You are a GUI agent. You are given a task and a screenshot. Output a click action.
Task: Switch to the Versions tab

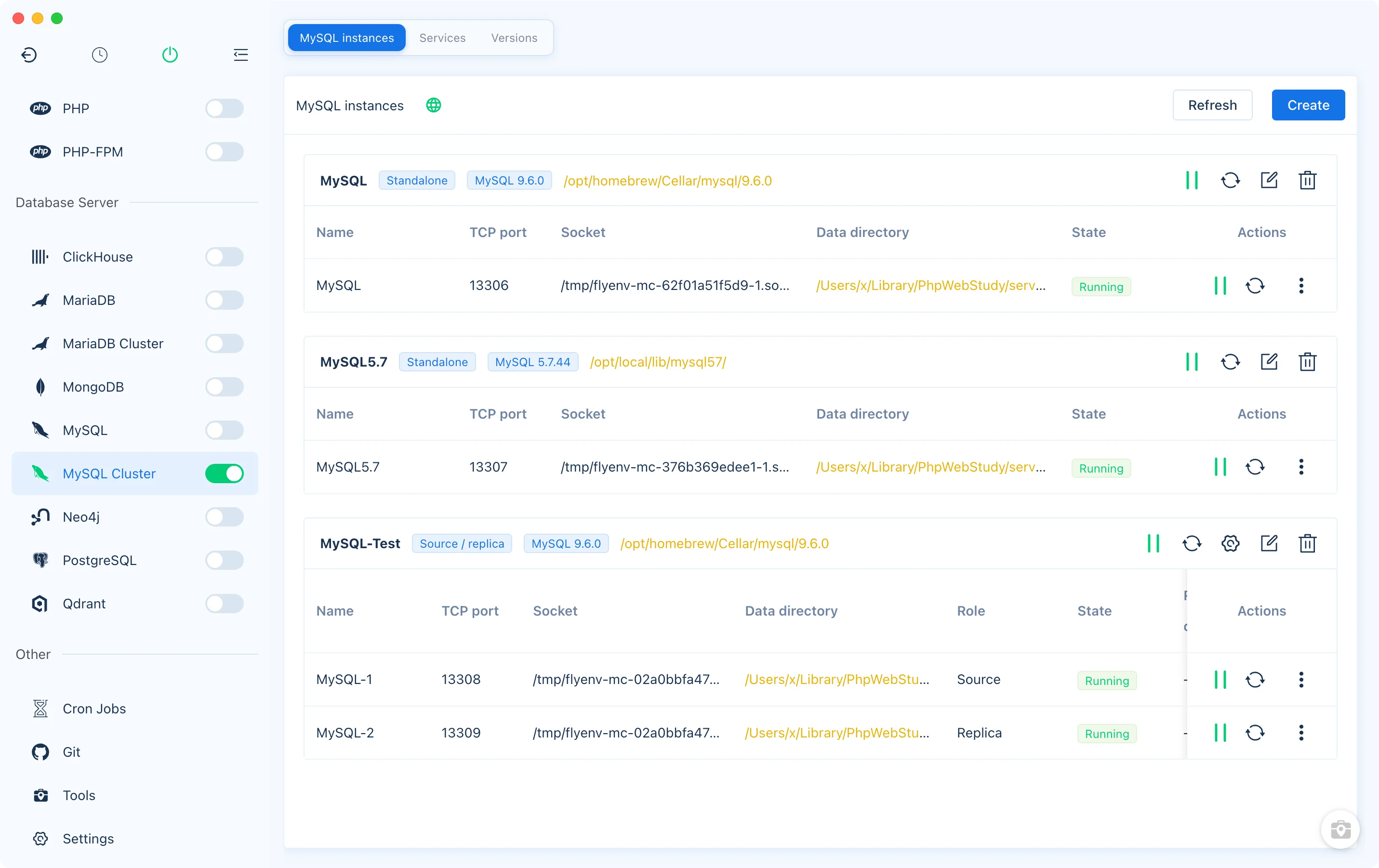point(514,38)
